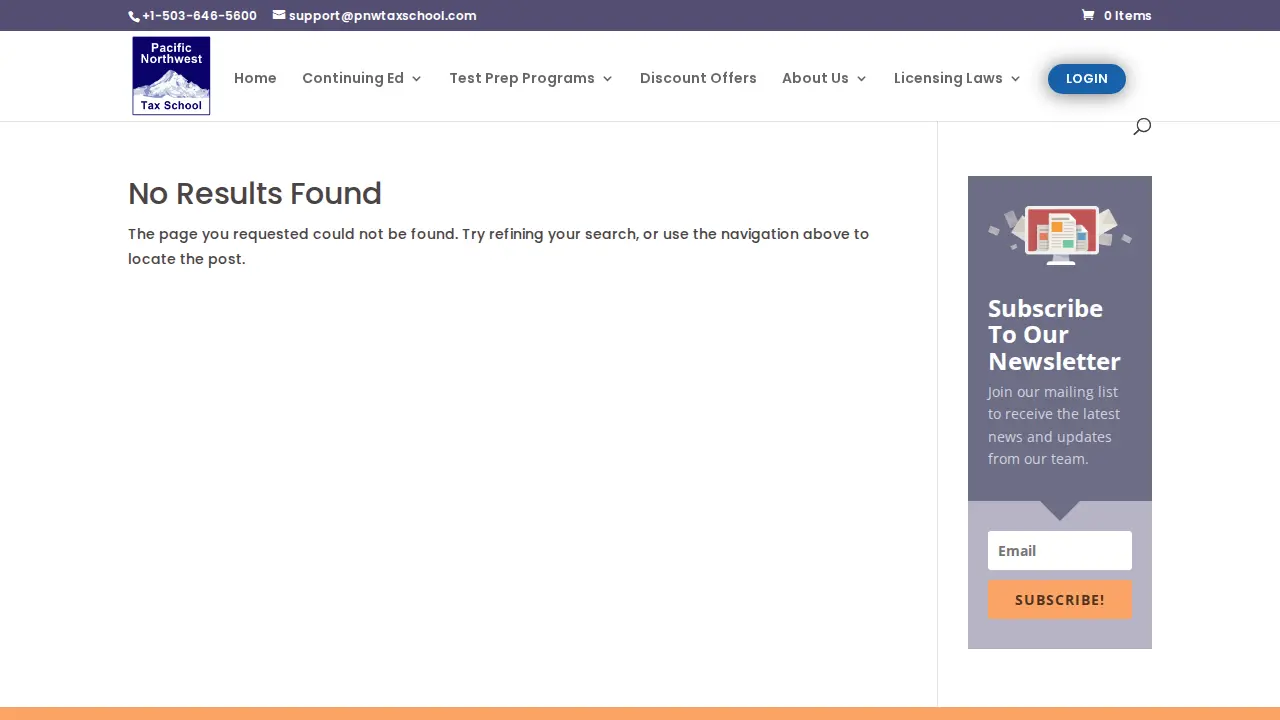Image resolution: width=1280 pixels, height=720 pixels.
Task: Open the search magnifier icon
Action: pyautogui.click(x=1142, y=126)
